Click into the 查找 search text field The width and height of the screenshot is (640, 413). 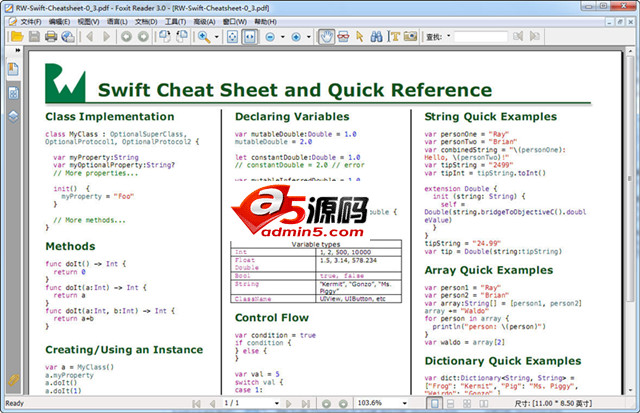coord(480,37)
